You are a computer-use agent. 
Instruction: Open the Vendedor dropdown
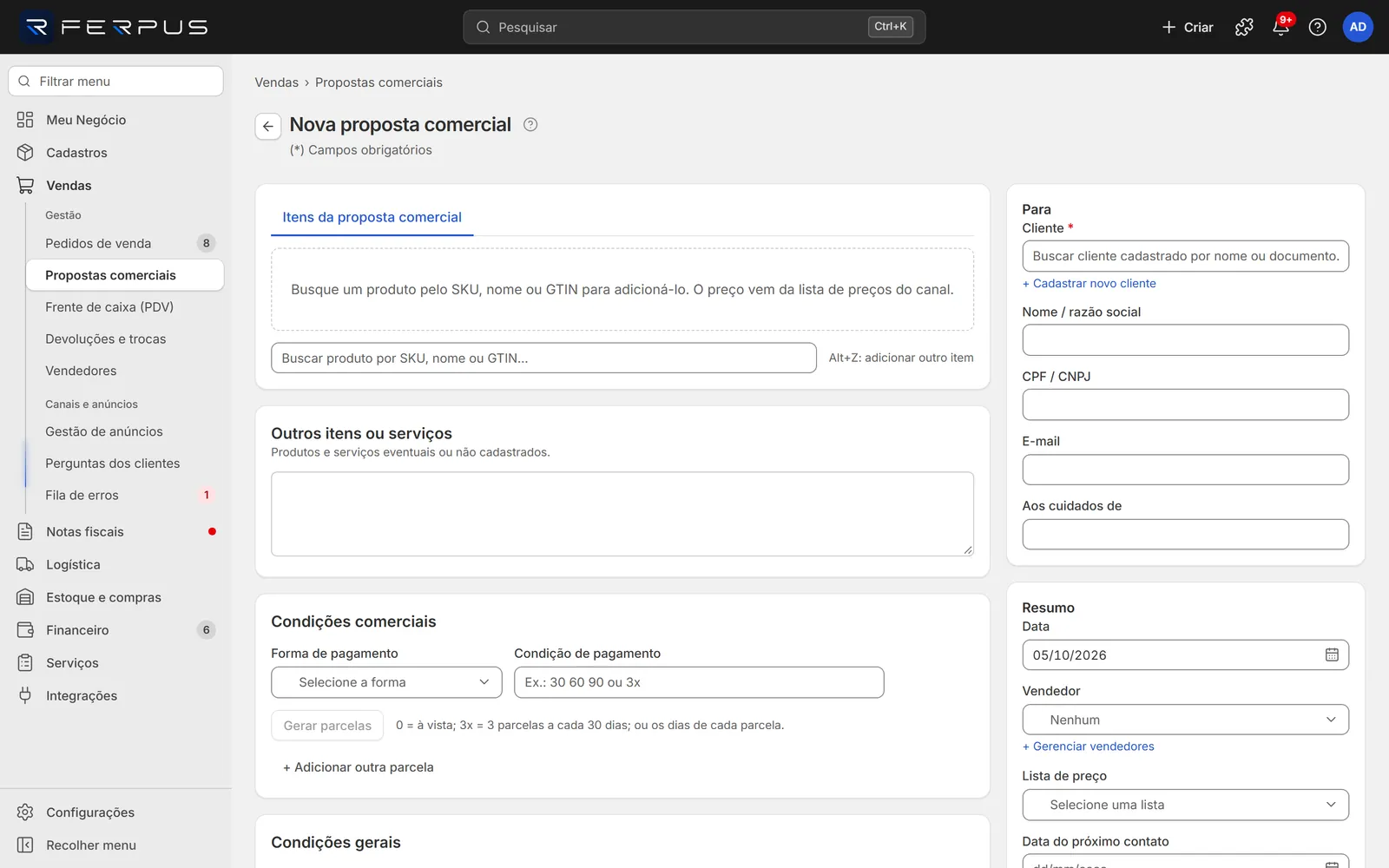pos(1185,720)
